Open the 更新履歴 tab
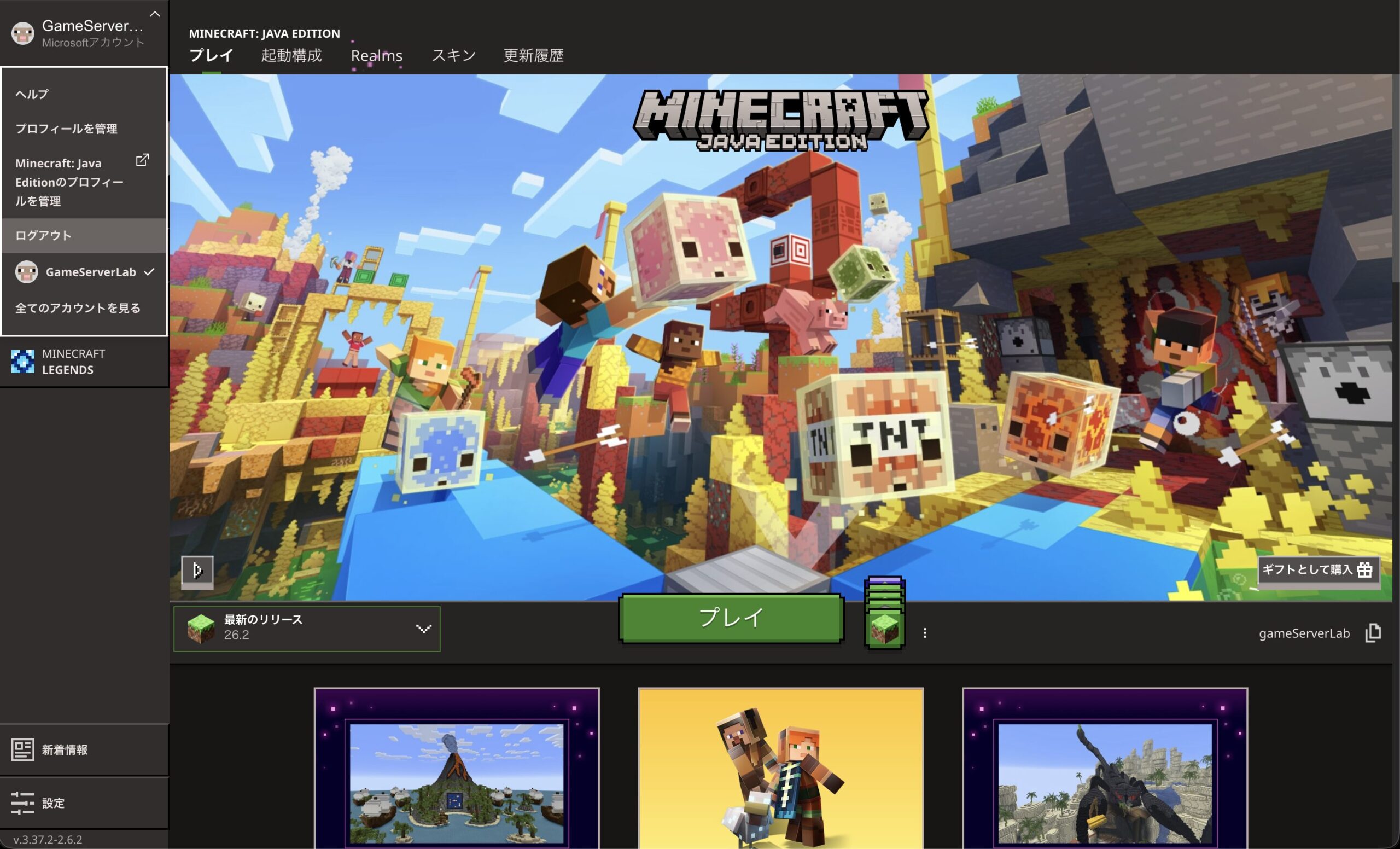 pos(534,56)
